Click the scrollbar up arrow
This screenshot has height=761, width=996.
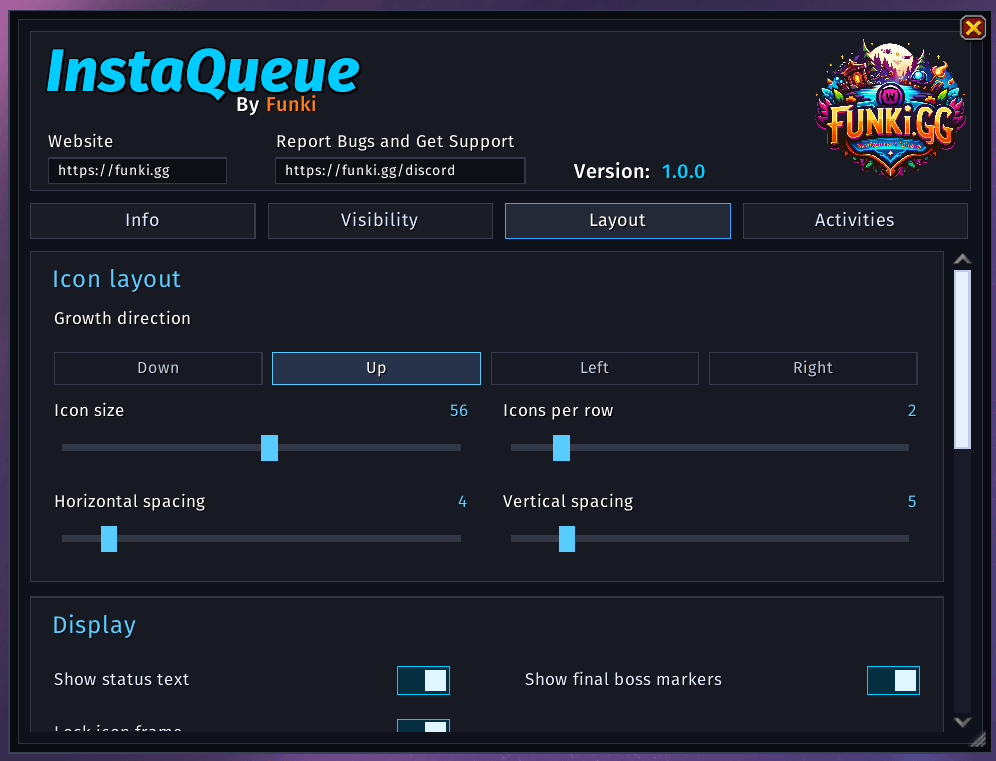(962, 259)
